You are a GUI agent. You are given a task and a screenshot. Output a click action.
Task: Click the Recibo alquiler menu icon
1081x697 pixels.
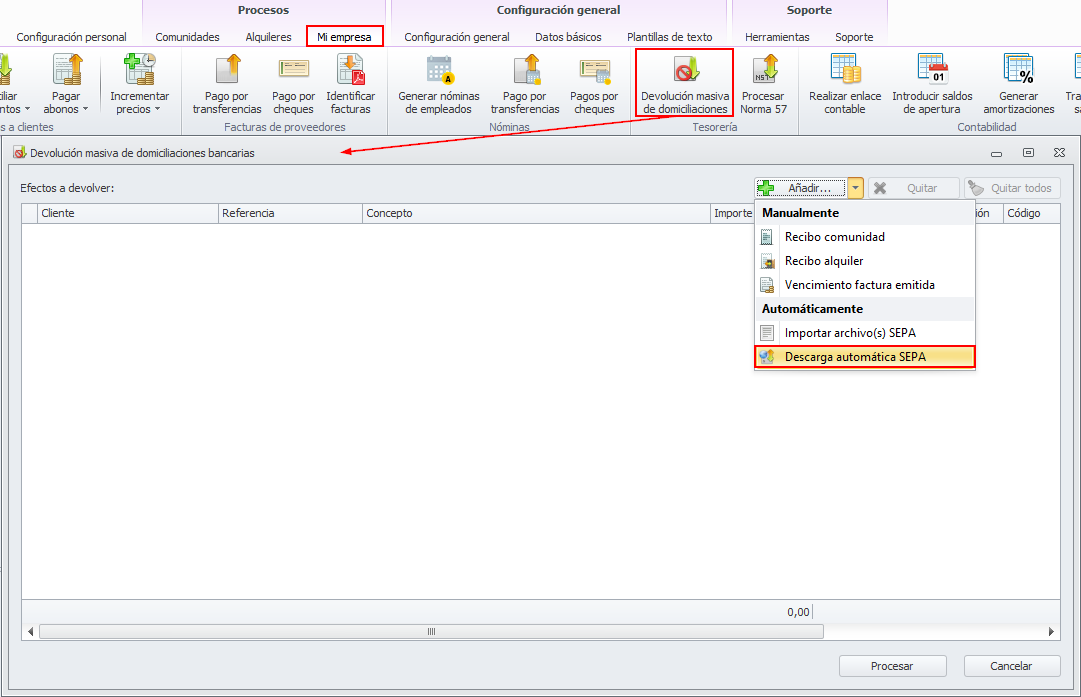767,261
